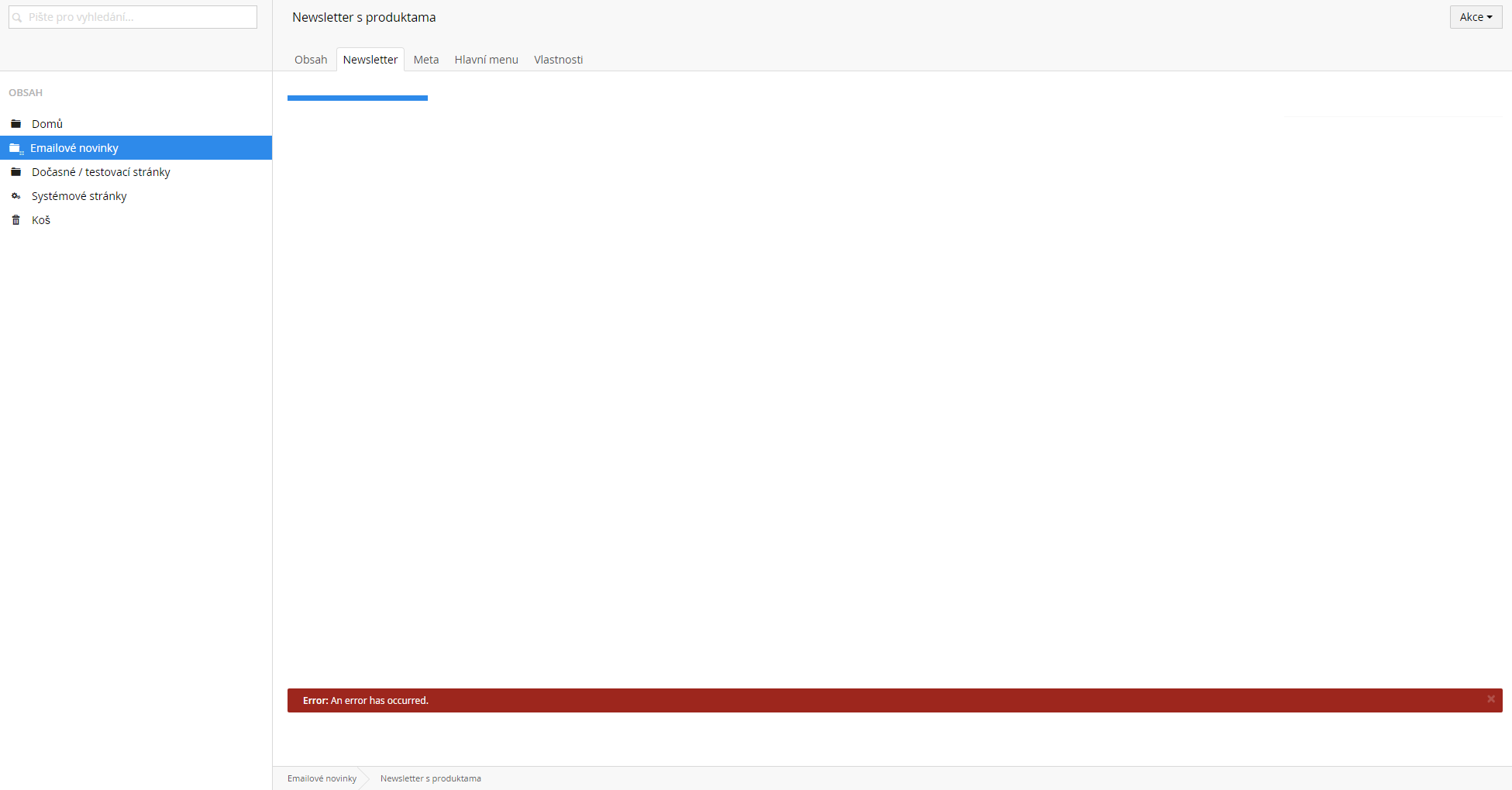
Task: Click the blue loading progress bar
Action: [357, 98]
